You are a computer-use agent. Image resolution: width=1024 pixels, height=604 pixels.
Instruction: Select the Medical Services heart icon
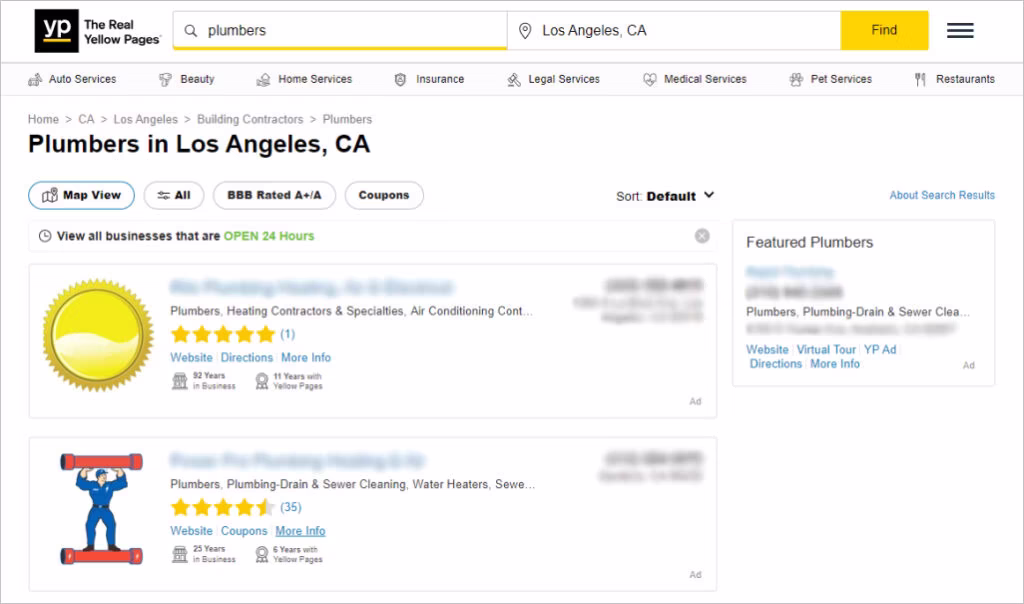[x=651, y=78]
